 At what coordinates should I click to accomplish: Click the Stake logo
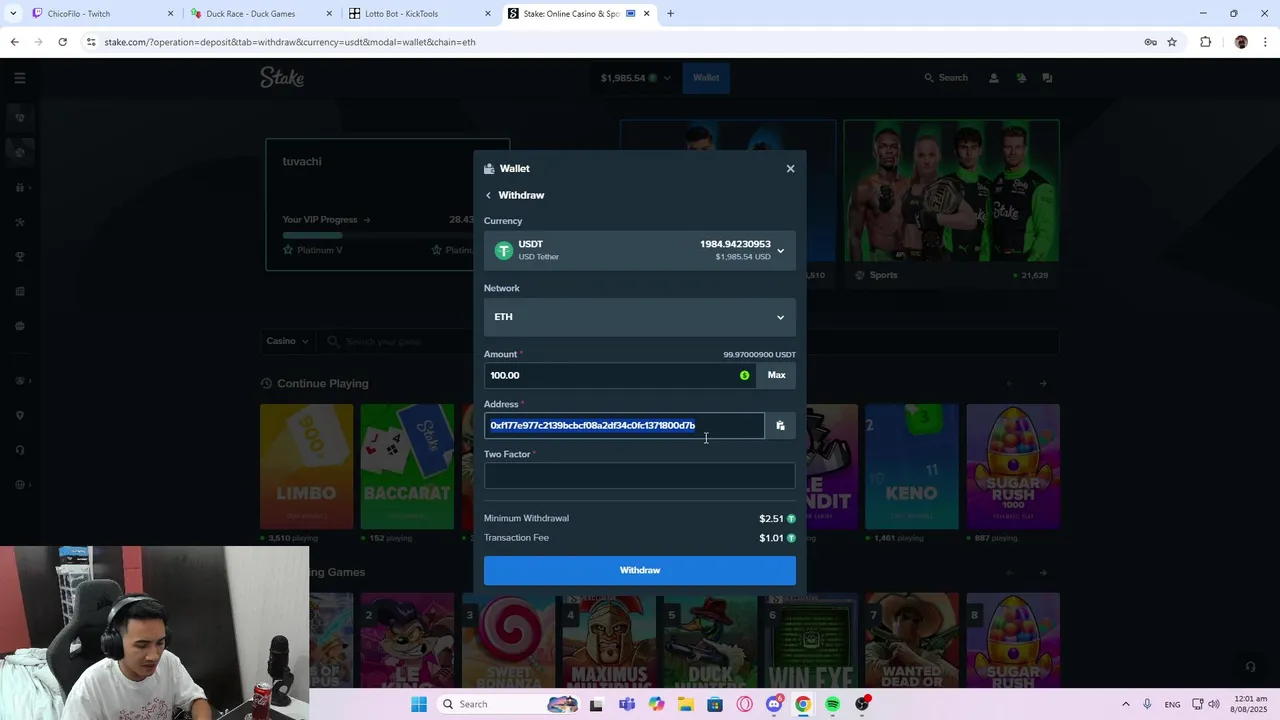[x=282, y=77]
